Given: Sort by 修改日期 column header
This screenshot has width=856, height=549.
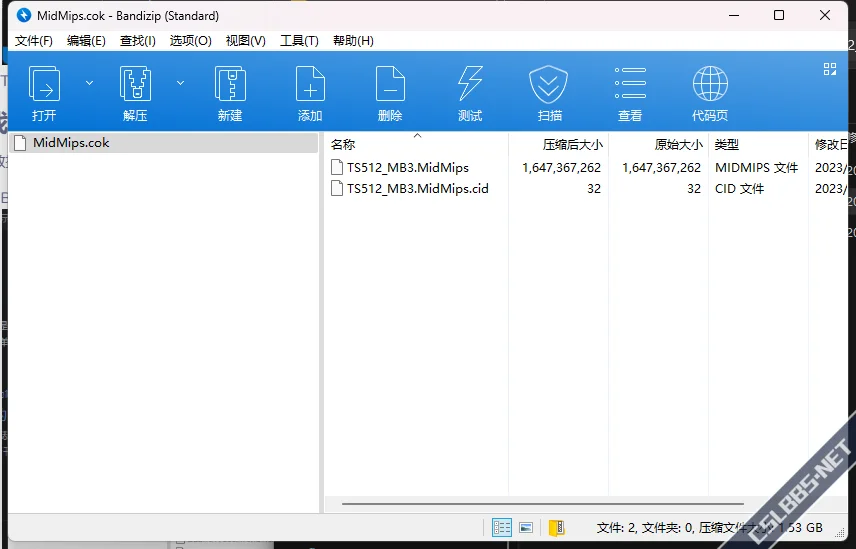Looking at the screenshot, I should pos(828,145).
